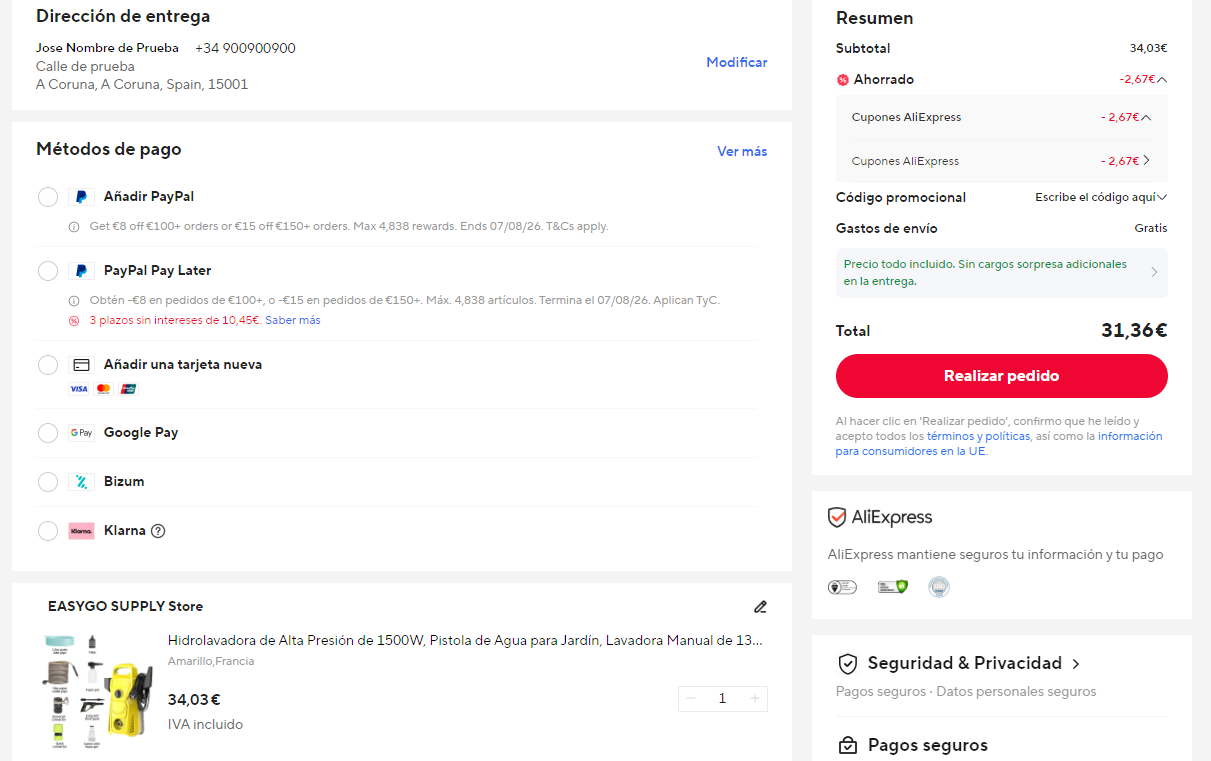Select the Klarna radio button
The width and height of the screenshot is (1211, 761).
coord(48,531)
